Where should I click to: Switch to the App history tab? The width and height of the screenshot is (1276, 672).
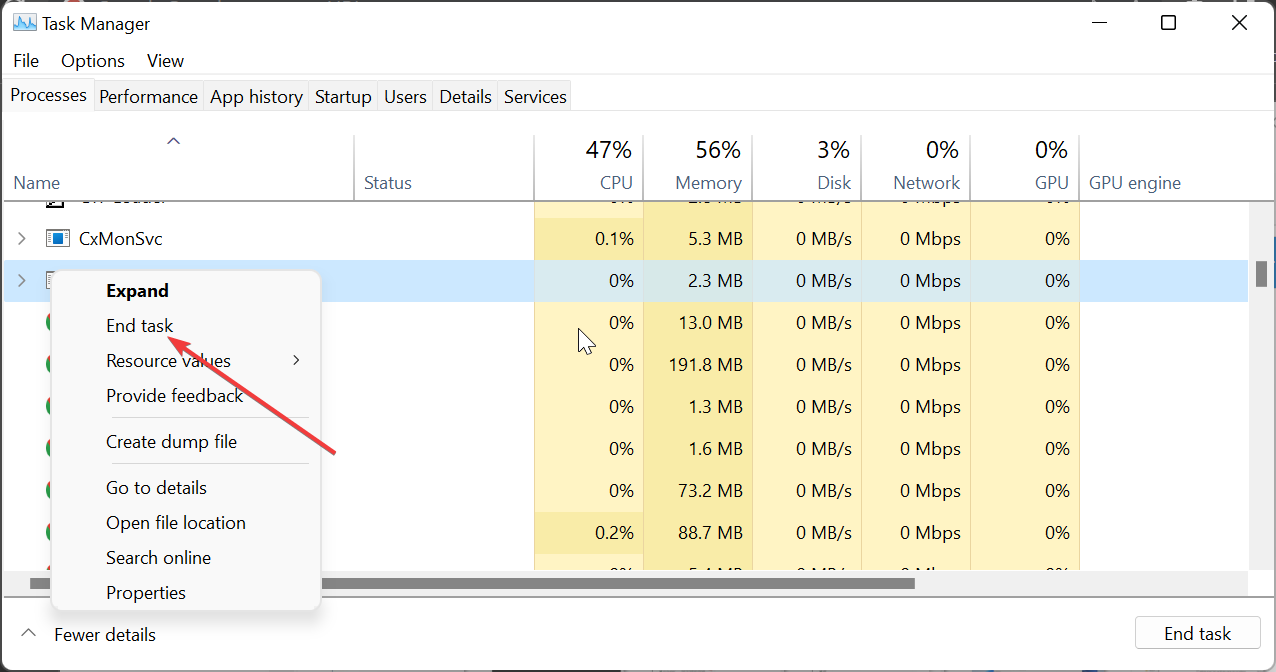pos(256,96)
